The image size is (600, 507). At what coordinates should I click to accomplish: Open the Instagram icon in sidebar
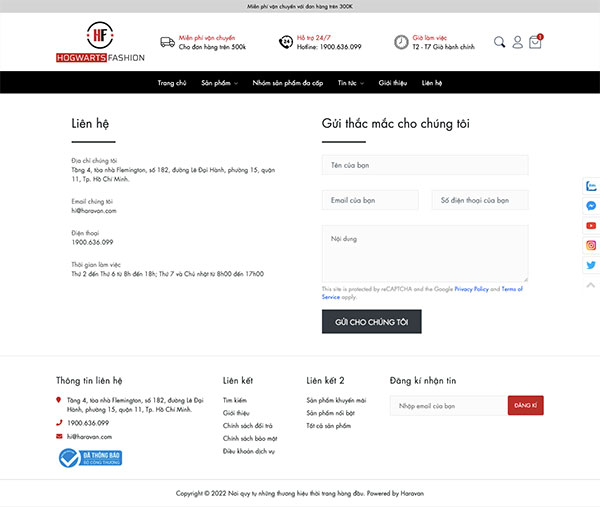tap(591, 245)
